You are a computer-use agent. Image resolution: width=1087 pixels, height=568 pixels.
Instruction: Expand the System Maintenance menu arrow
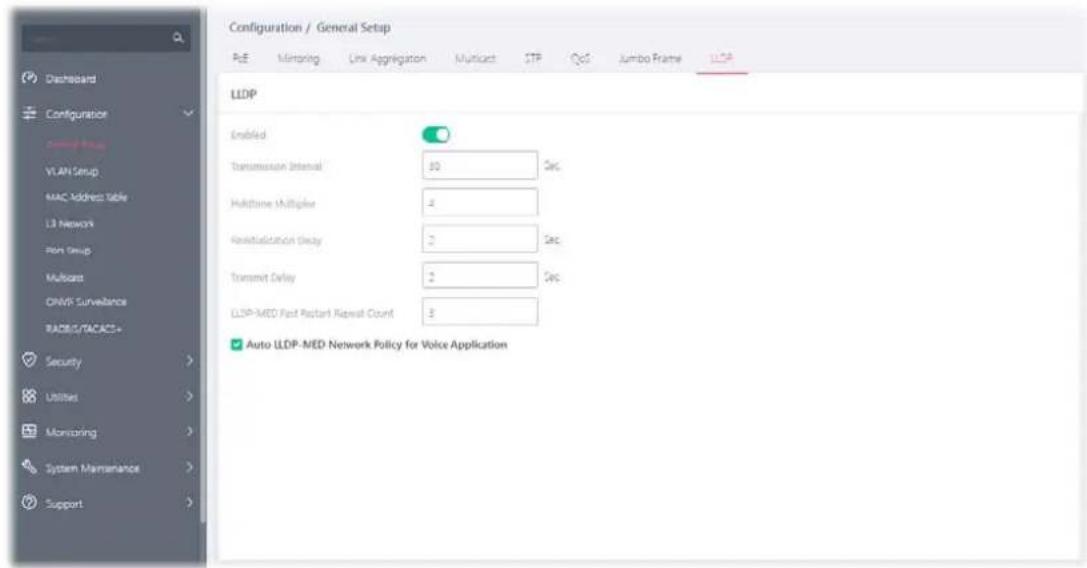click(189, 467)
